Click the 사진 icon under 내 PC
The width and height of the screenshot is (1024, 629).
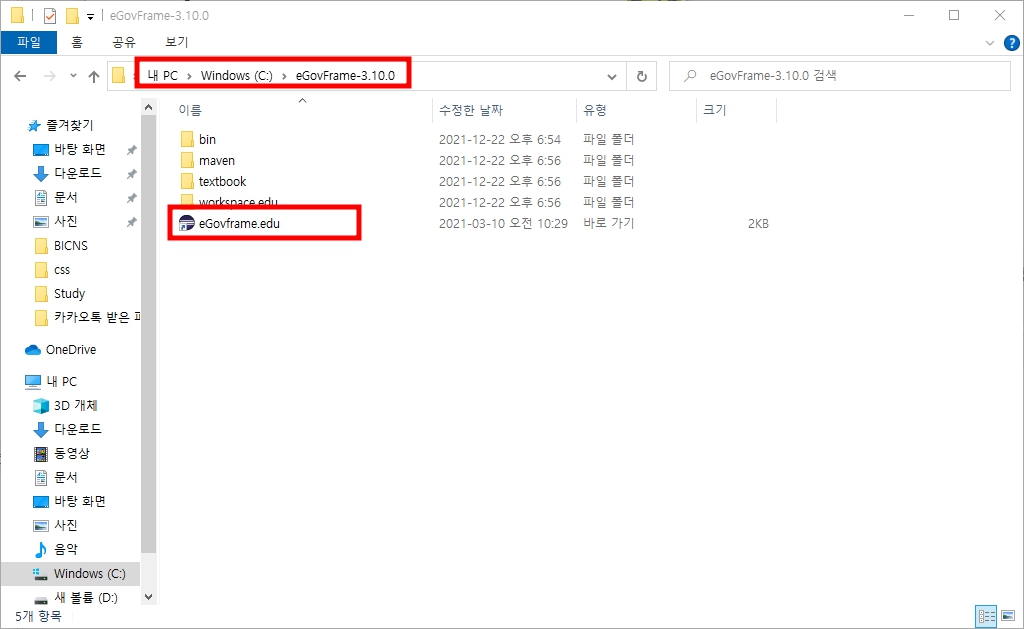pos(40,526)
